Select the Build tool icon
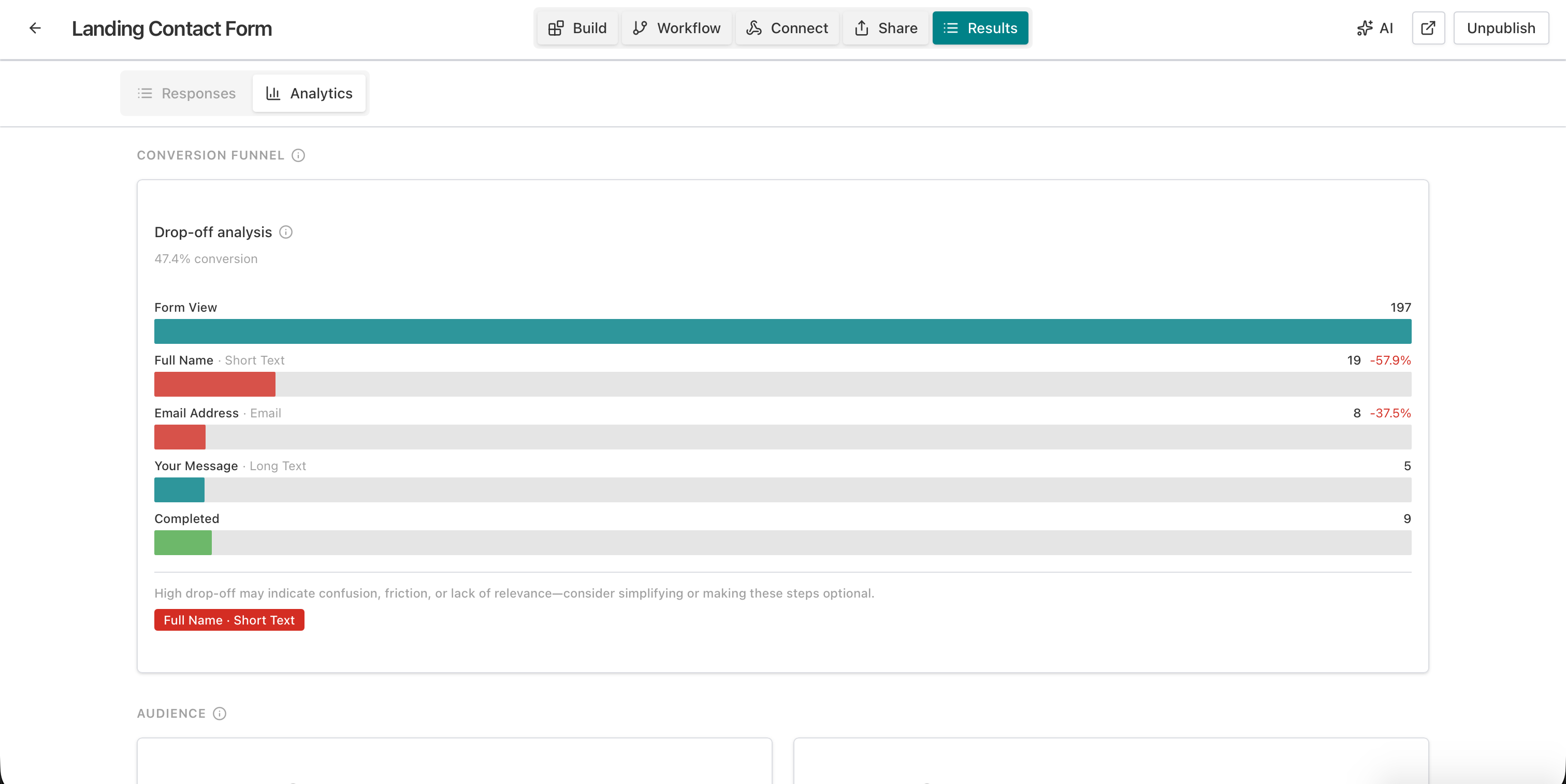 pos(556,28)
